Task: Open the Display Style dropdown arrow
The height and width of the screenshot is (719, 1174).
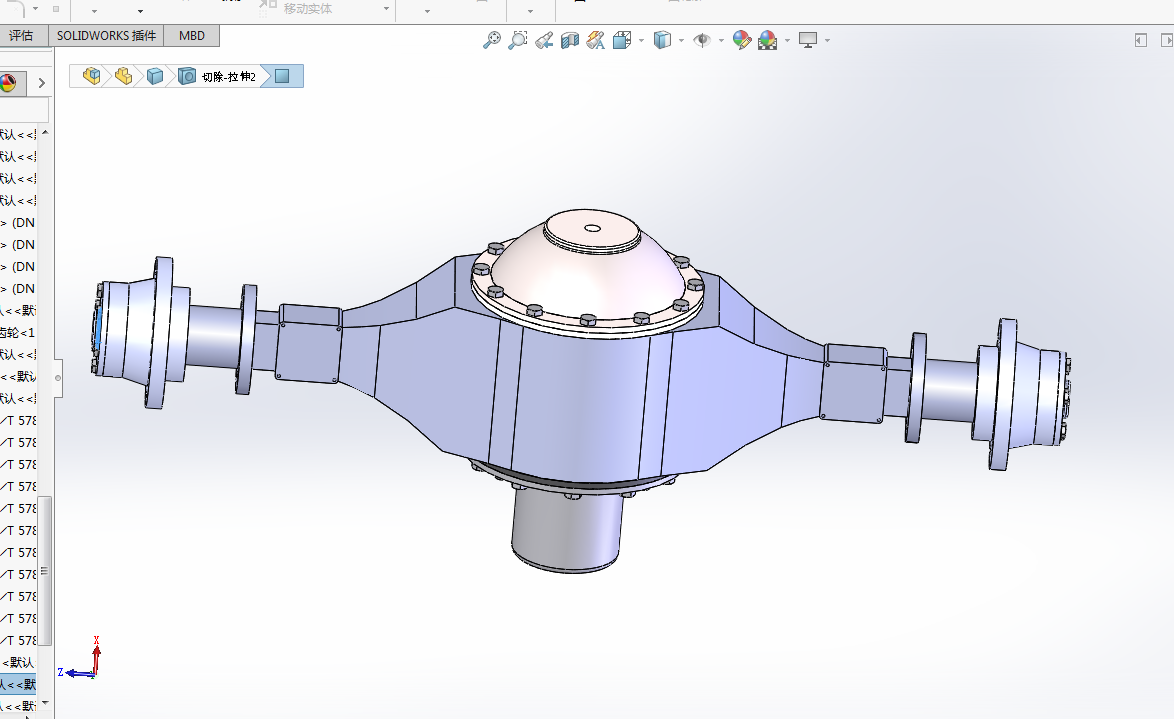Action: (x=681, y=41)
